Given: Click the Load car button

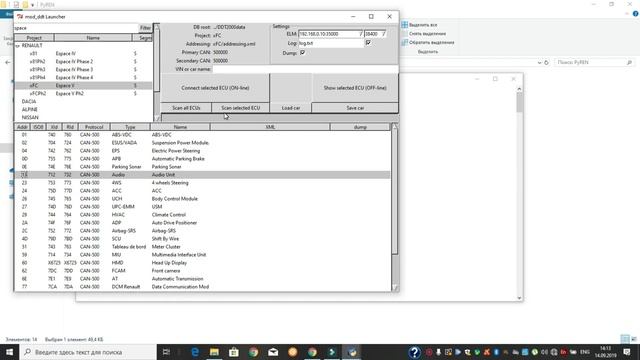Looking at the screenshot, I should pos(291,108).
